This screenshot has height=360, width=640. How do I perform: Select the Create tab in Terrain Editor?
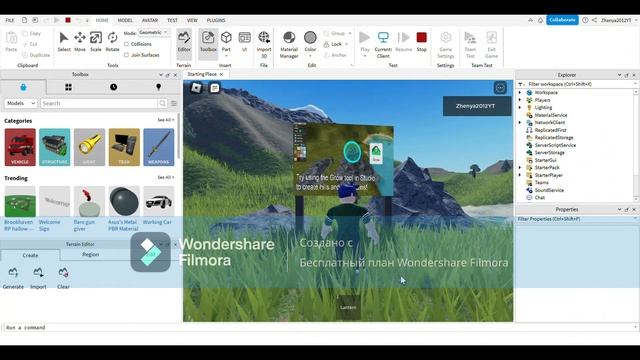(30, 255)
